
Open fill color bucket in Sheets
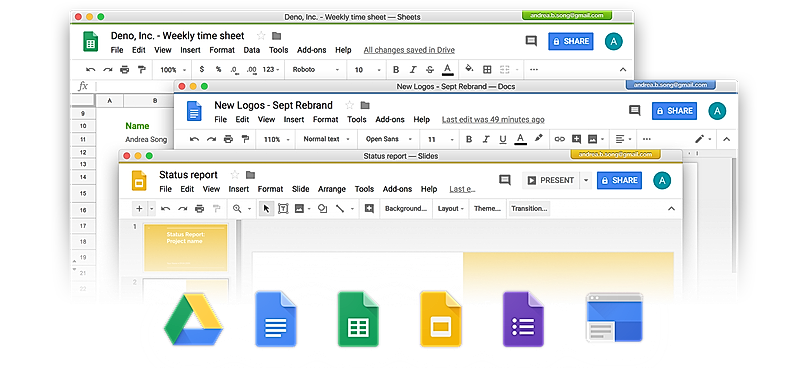469,69
